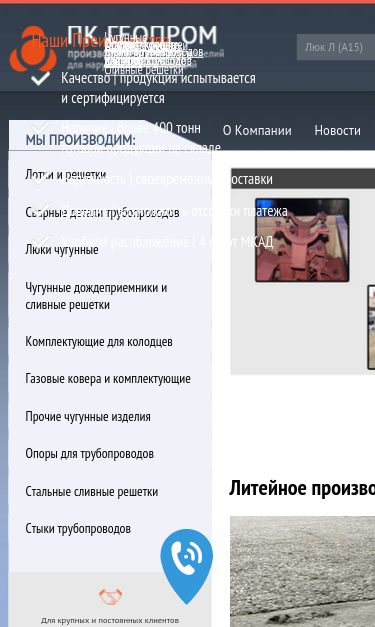The image size is (375, 627).
Task: Click the МЫ ПРОИЗВОДИМ heading
Action: click(x=80, y=140)
